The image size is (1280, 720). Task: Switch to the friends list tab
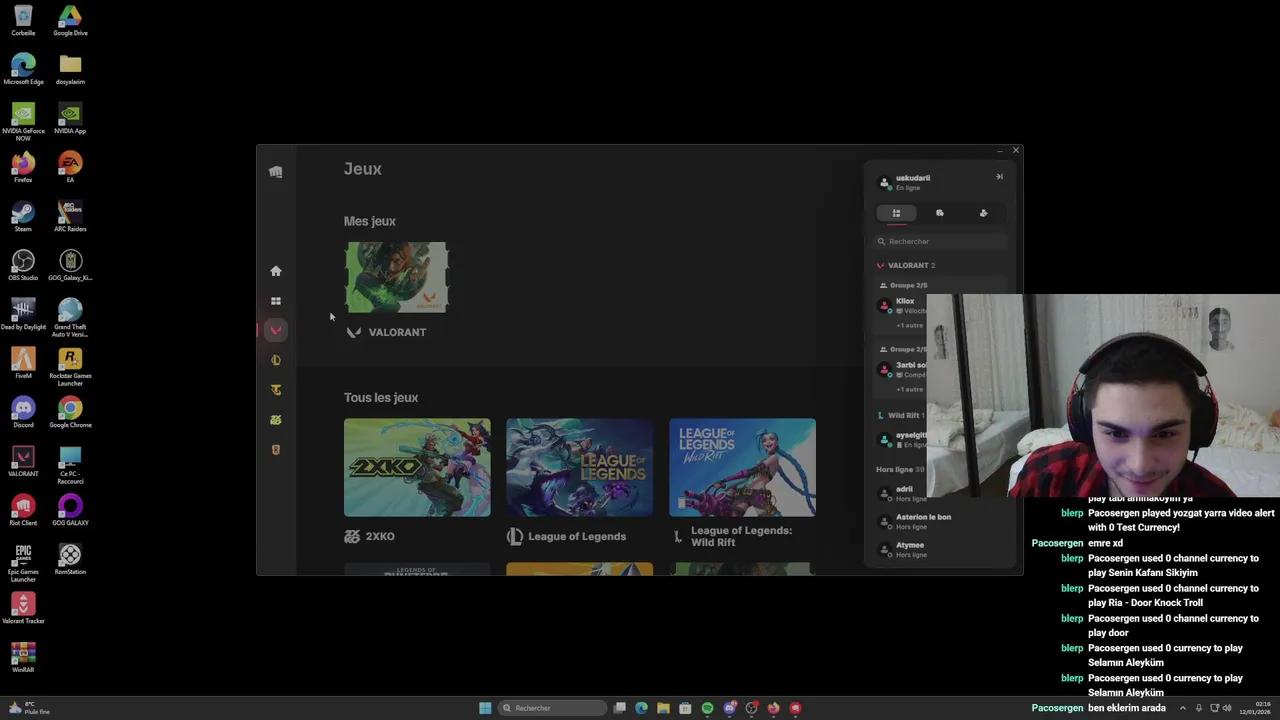[x=896, y=213]
